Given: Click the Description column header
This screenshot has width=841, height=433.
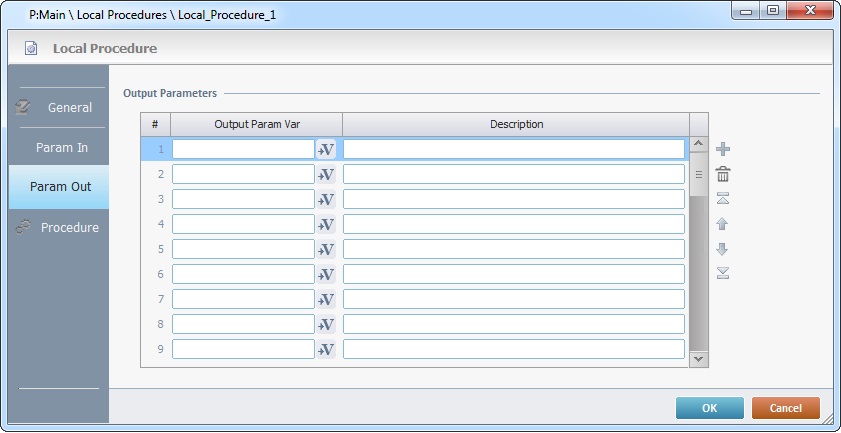Looking at the screenshot, I should pos(516,124).
